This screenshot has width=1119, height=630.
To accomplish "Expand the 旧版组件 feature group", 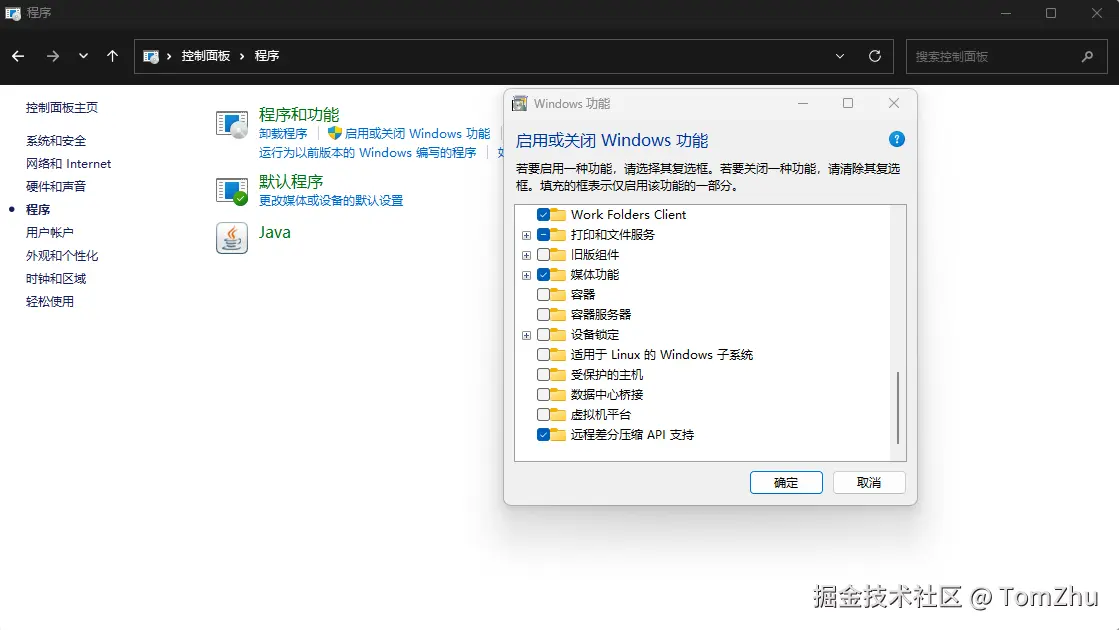I will [527, 254].
